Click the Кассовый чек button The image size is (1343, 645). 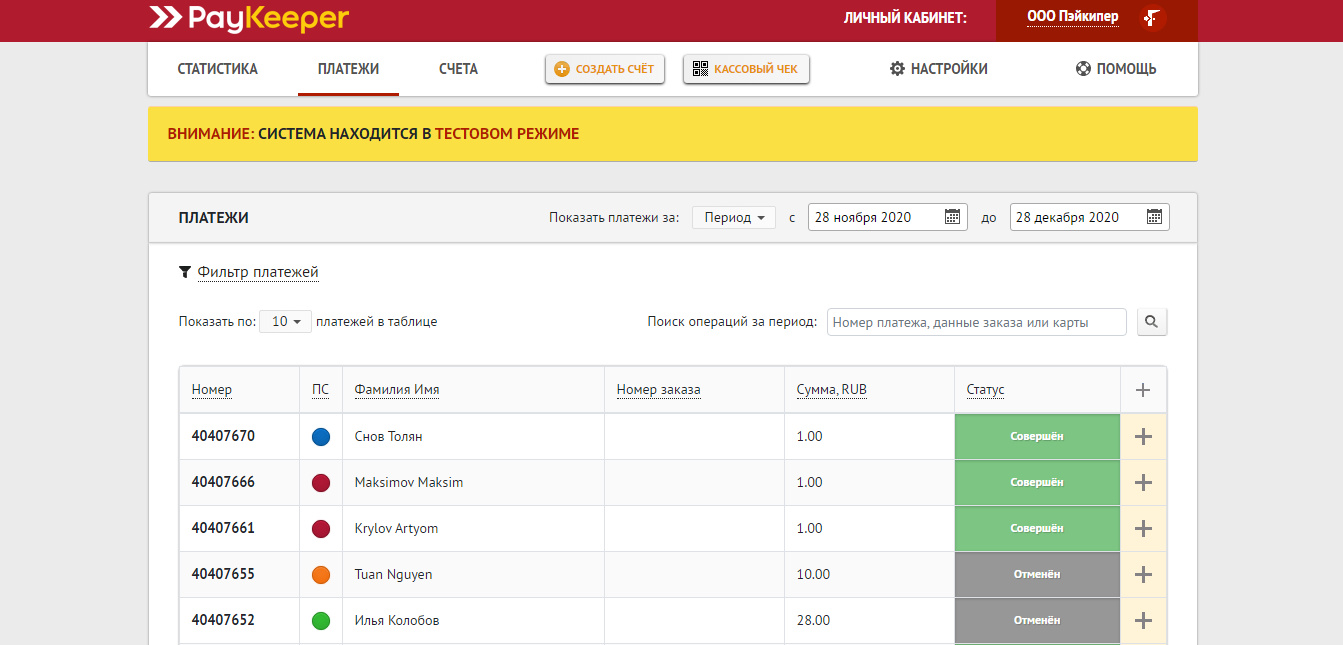point(746,69)
